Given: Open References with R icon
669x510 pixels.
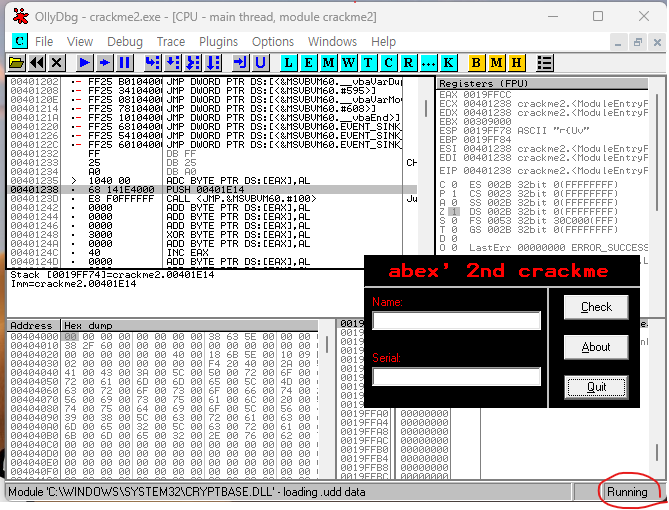Looking at the screenshot, I should tap(408, 63).
